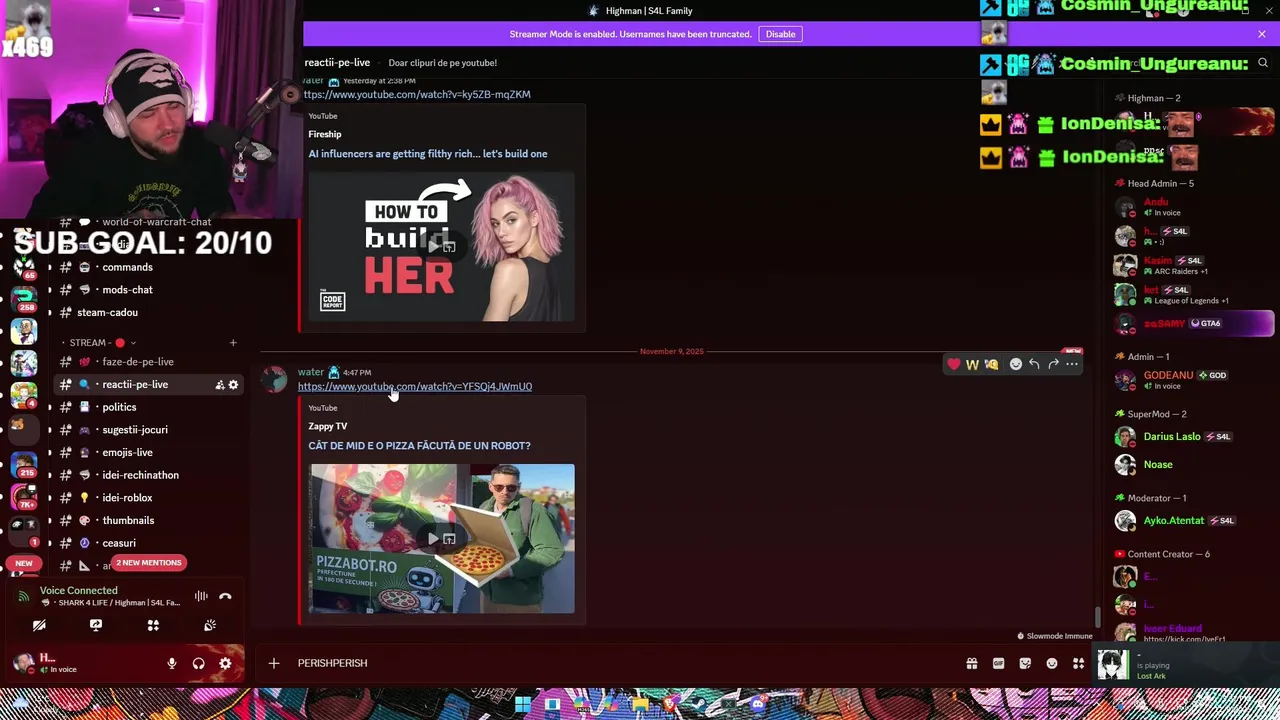
Task: React with W emoji on message
Action: click(x=972, y=364)
